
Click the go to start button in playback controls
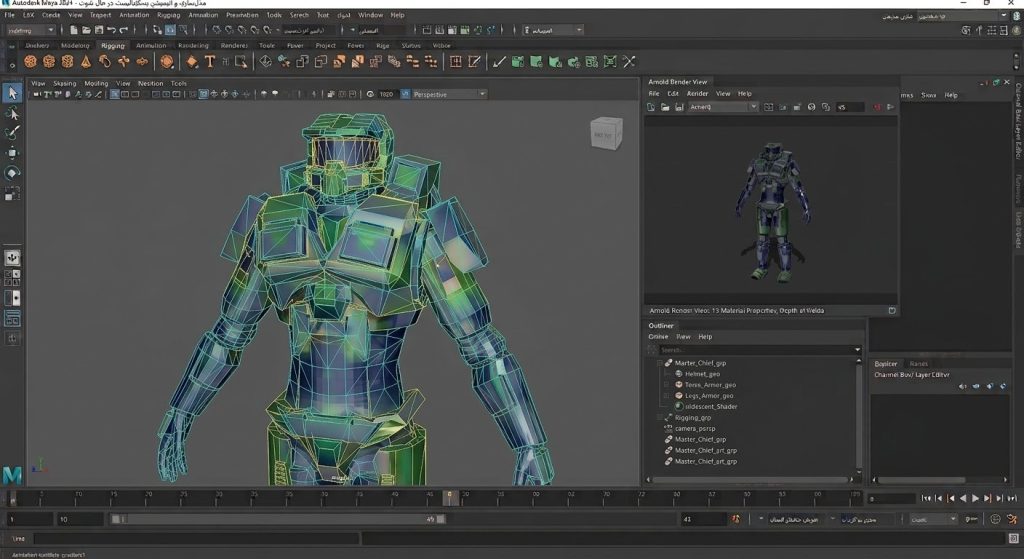pos(926,498)
